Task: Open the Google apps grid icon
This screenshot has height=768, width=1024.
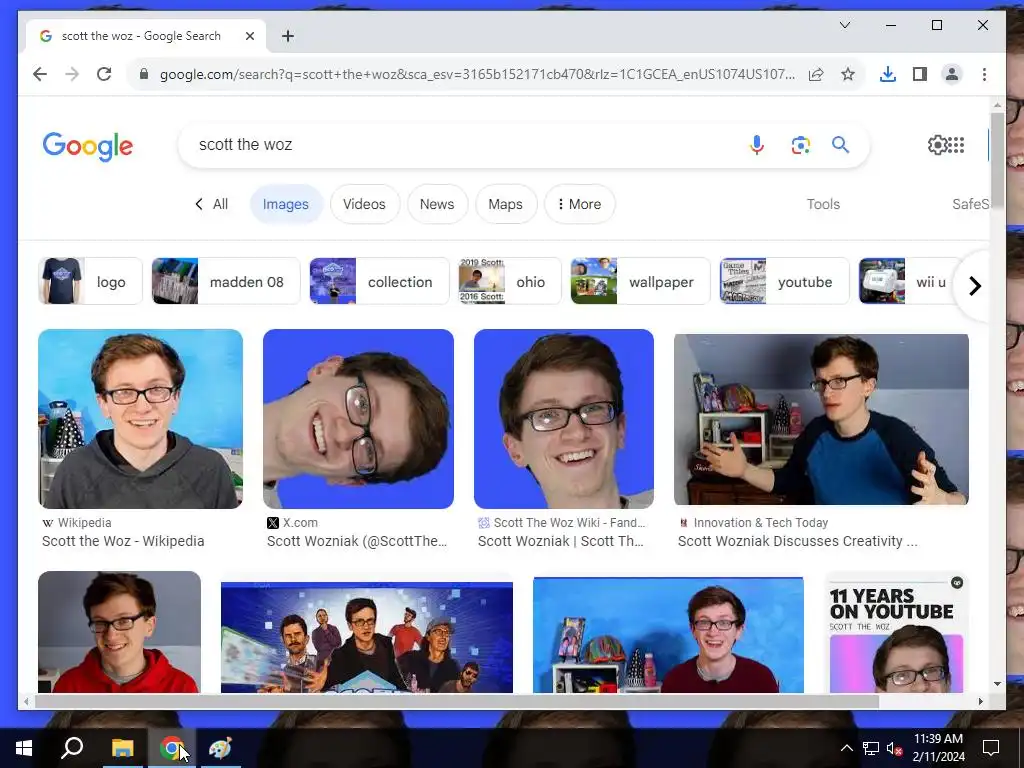Action: 957,145
